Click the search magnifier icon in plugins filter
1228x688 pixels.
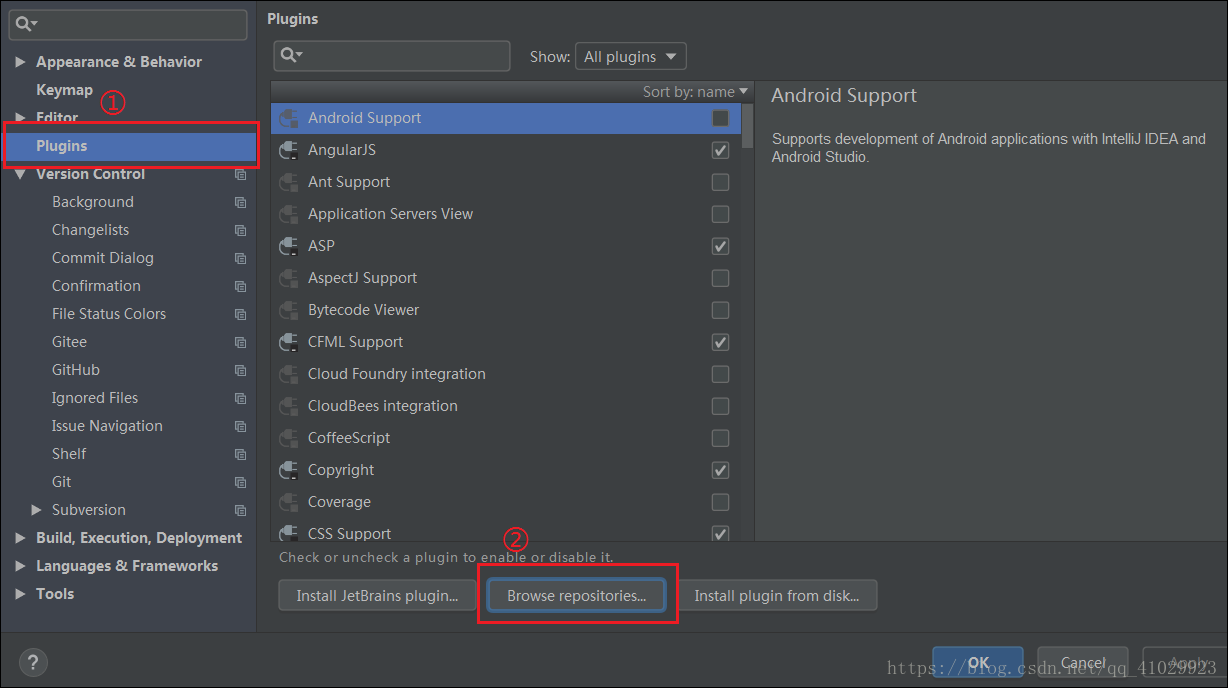(x=290, y=56)
